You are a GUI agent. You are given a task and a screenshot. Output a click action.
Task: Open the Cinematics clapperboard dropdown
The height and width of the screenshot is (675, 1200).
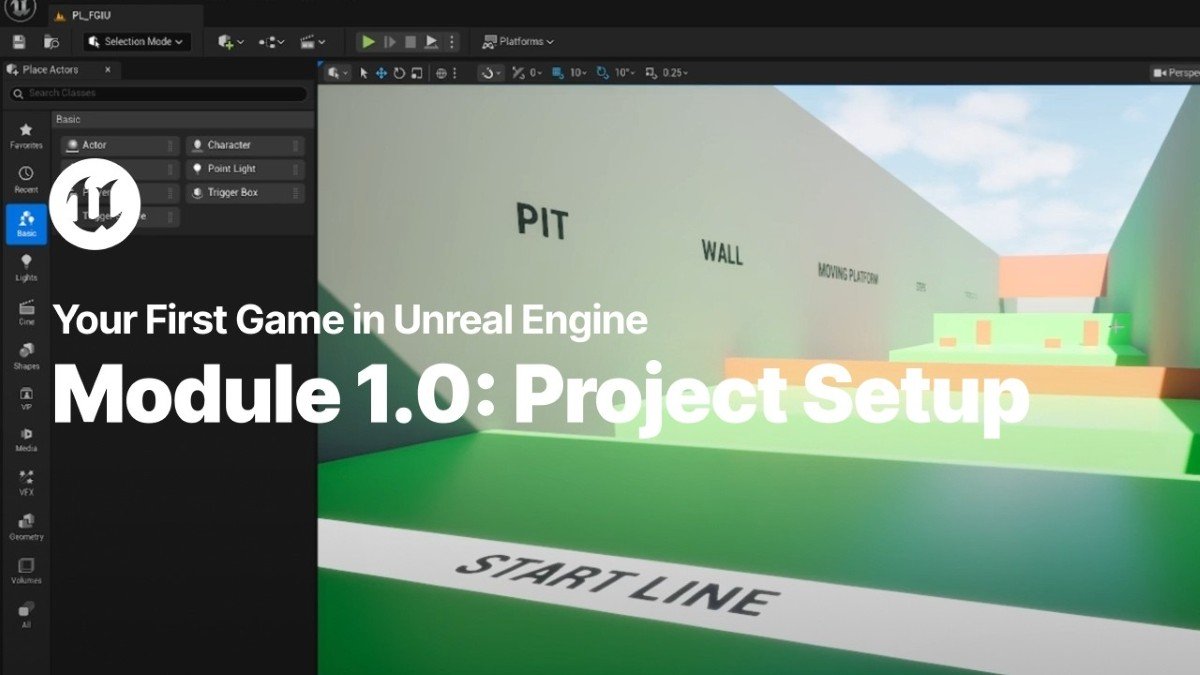tap(314, 42)
